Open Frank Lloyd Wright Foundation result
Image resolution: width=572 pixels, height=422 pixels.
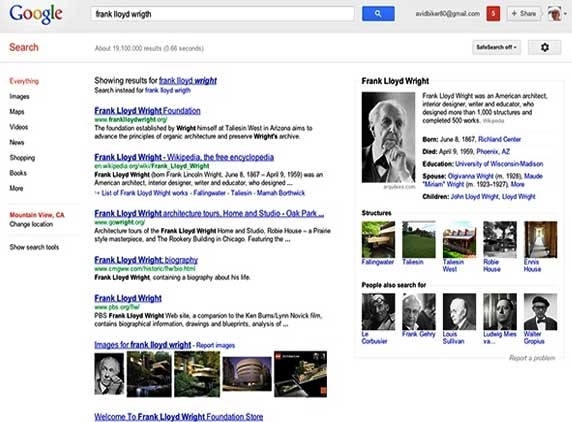[147, 111]
